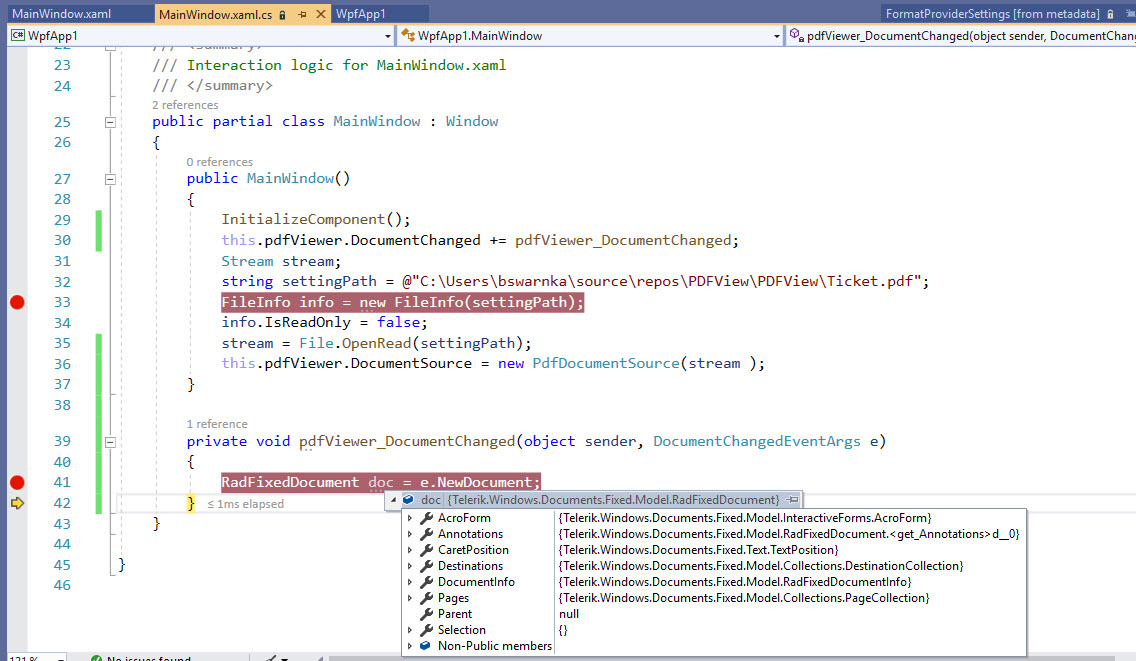This screenshot has width=1136, height=661.
Task: Click the class icon beside WpfApp1.MainWindow
Action: tap(408, 36)
